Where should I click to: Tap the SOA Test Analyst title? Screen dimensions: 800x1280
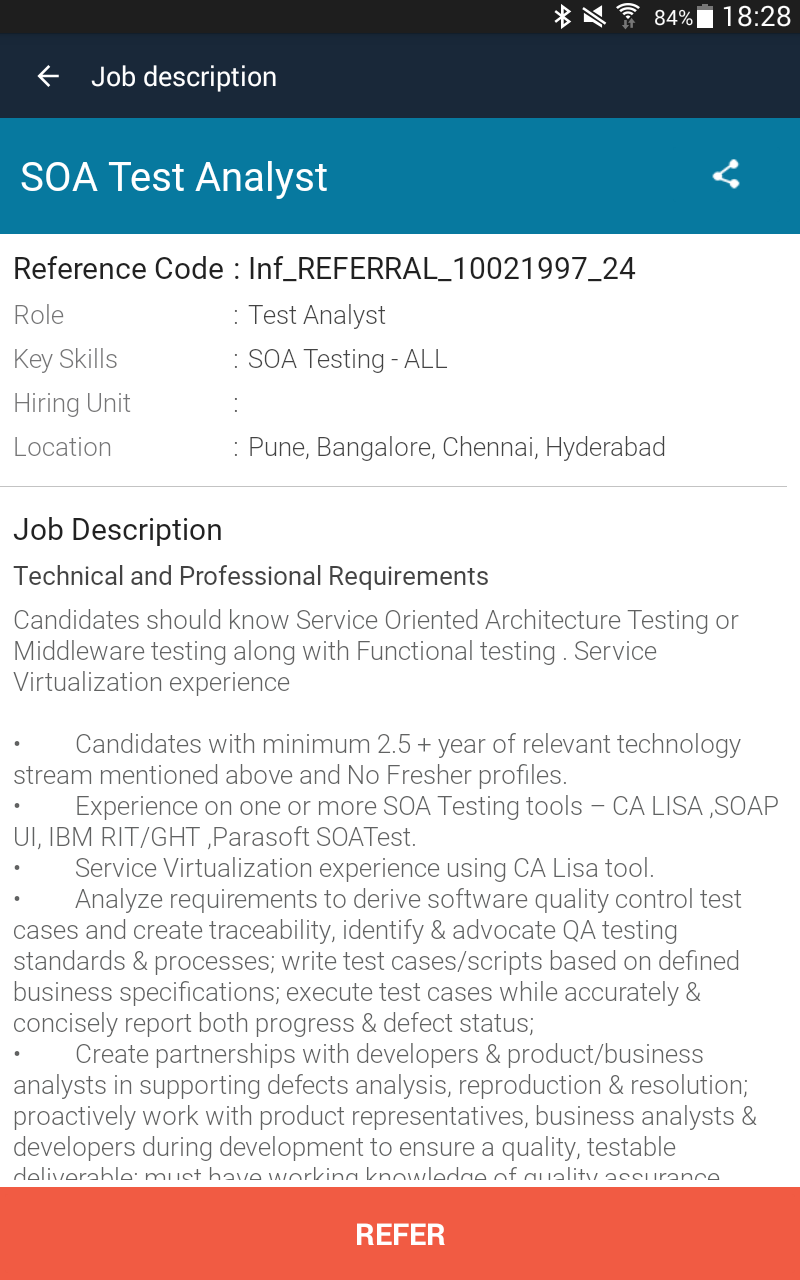click(174, 177)
